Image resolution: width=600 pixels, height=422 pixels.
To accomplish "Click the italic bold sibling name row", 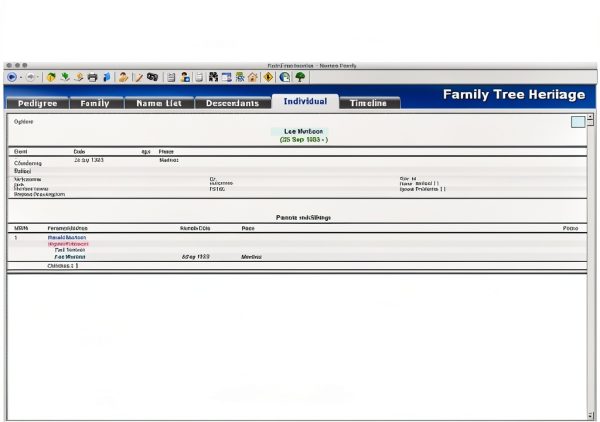I will pyautogui.click(x=70, y=257).
